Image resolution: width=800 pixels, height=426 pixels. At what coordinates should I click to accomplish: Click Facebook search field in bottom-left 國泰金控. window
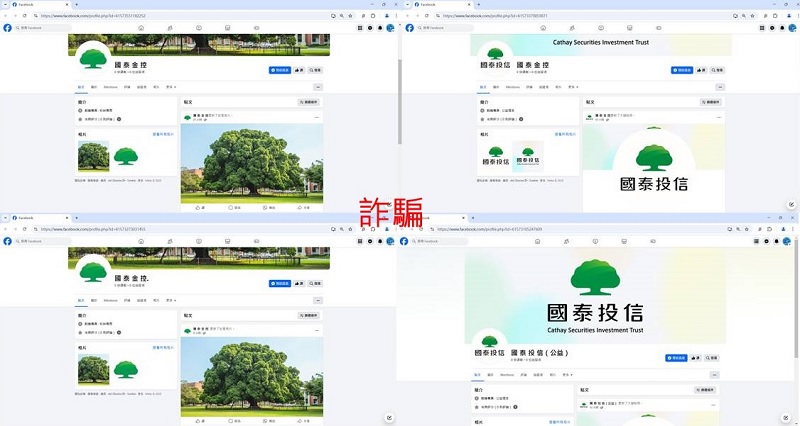coord(42,241)
